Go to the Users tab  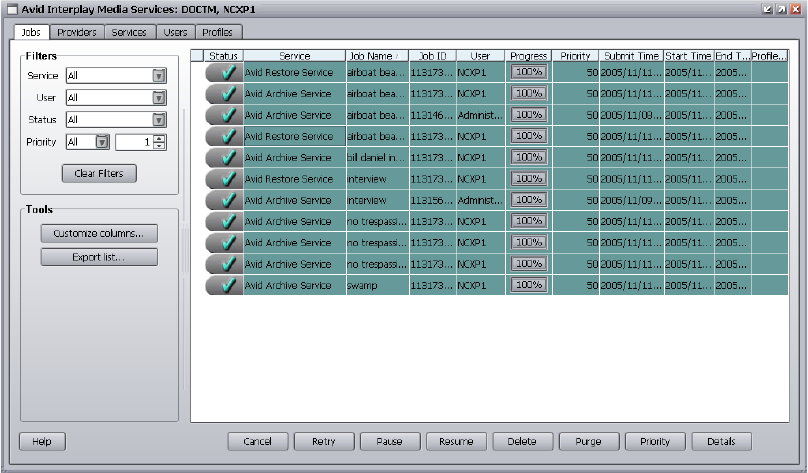[x=175, y=32]
